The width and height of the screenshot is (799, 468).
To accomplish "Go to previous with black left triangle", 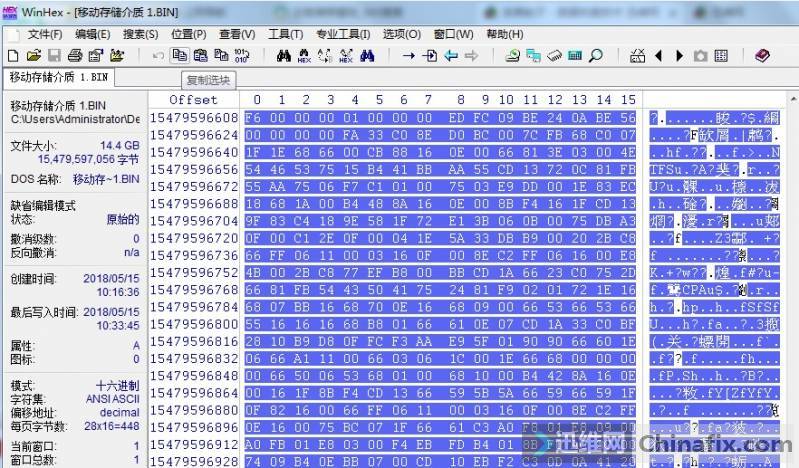I will coord(658,56).
